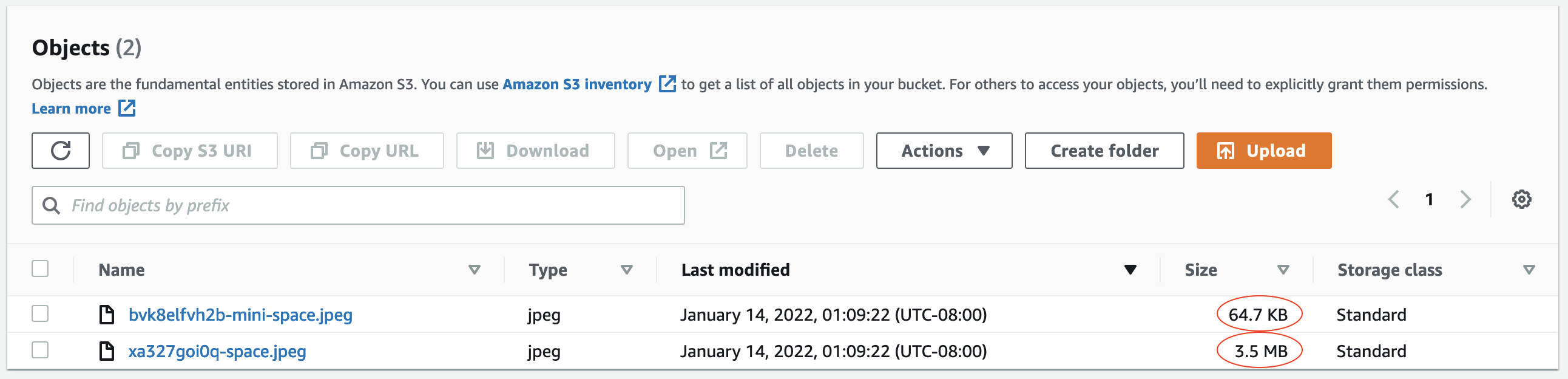The height and width of the screenshot is (379, 1568).
Task: Open the Name column sort dropdown
Action: point(474,270)
